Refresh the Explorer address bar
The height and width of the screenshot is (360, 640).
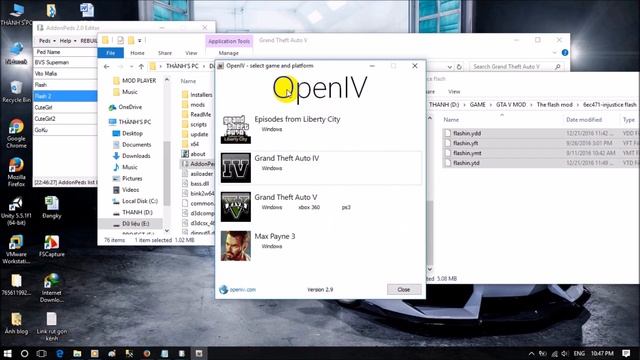pos(459,67)
